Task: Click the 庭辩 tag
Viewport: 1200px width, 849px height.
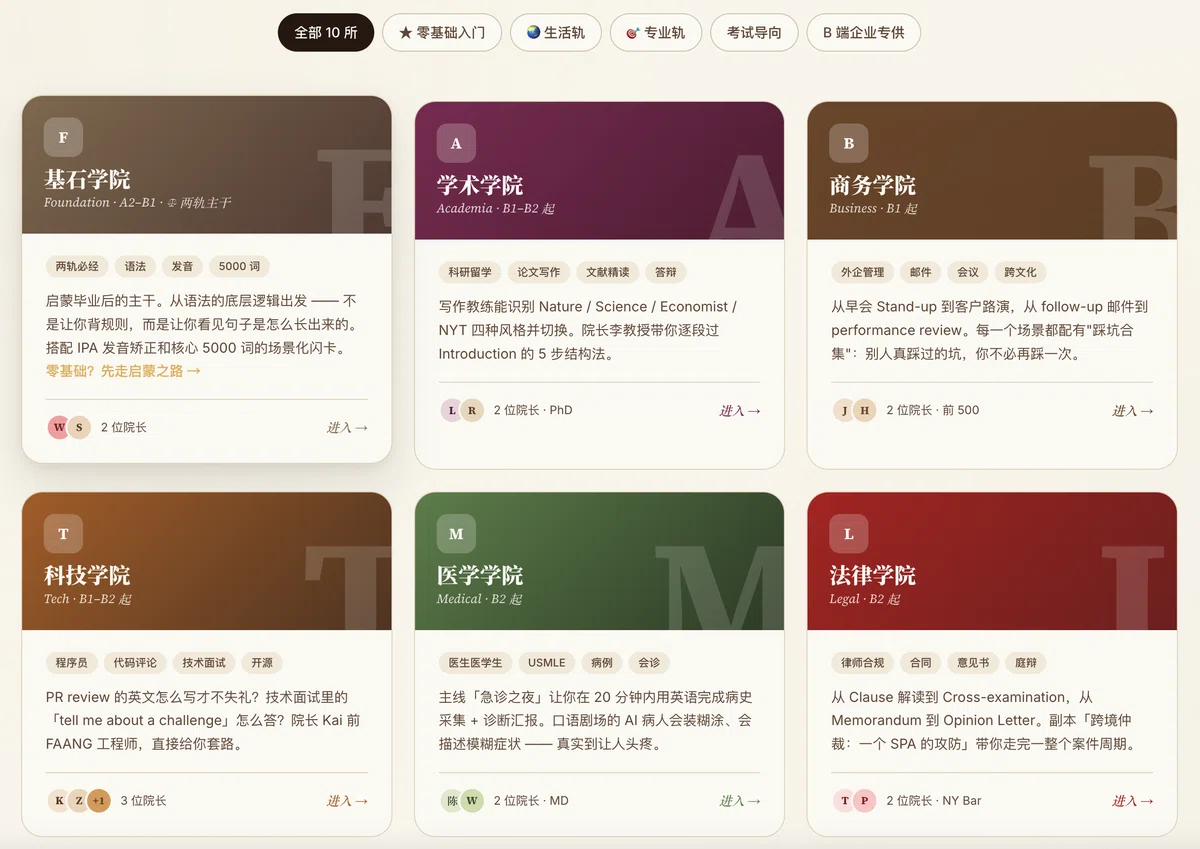Action: coord(1026,662)
